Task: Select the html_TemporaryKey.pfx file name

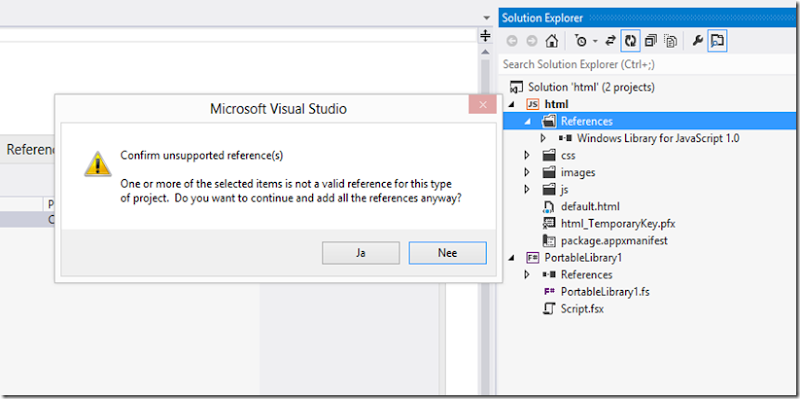Action: coord(618,223)
